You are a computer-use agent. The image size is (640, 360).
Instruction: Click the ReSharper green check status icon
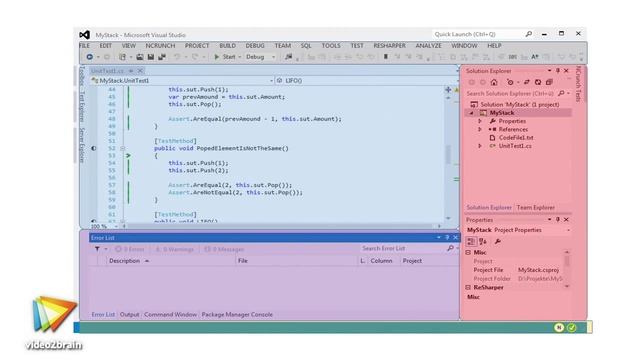click(x=571, y=327)
